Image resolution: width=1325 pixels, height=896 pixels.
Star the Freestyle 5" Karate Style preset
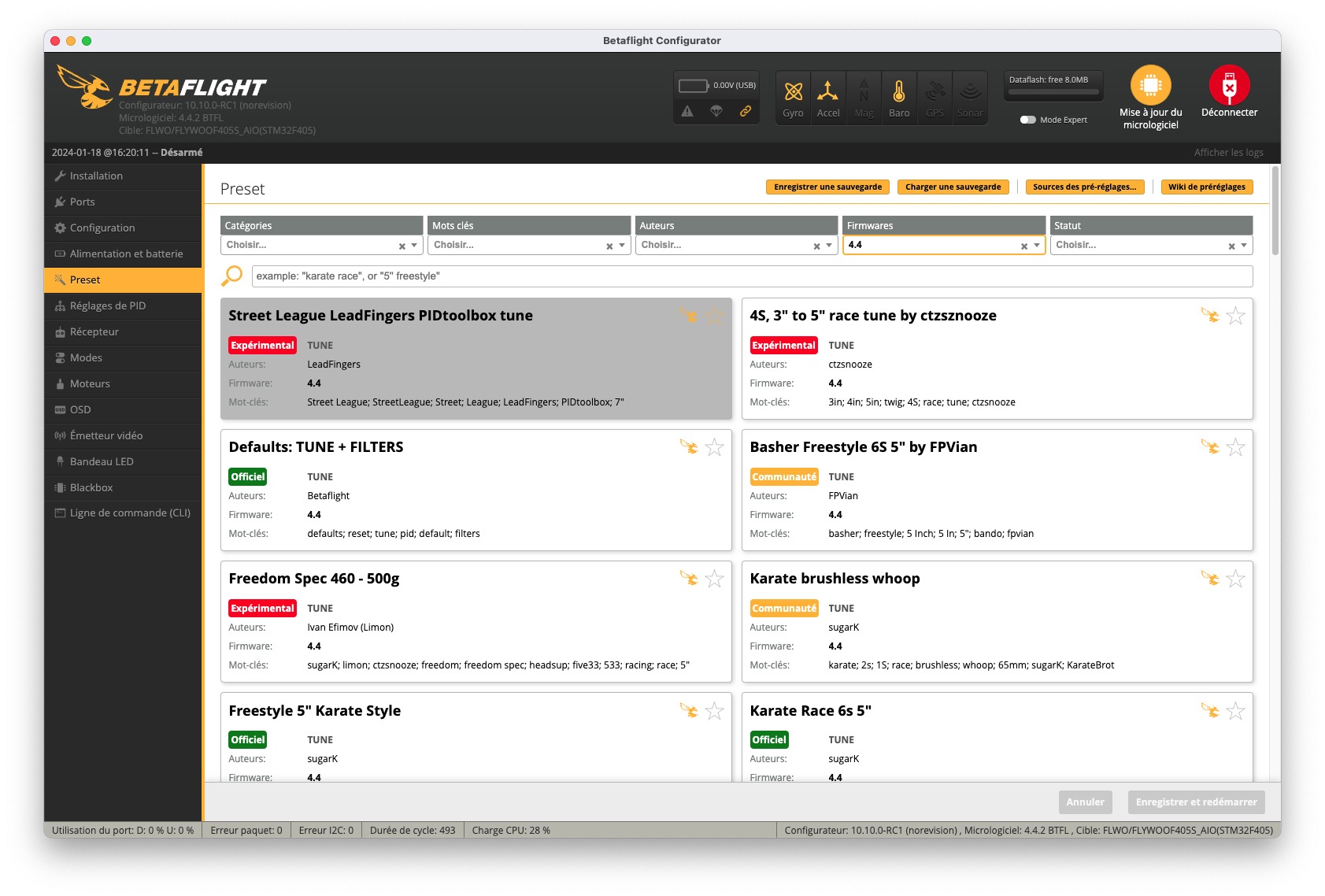coord(714,711)
